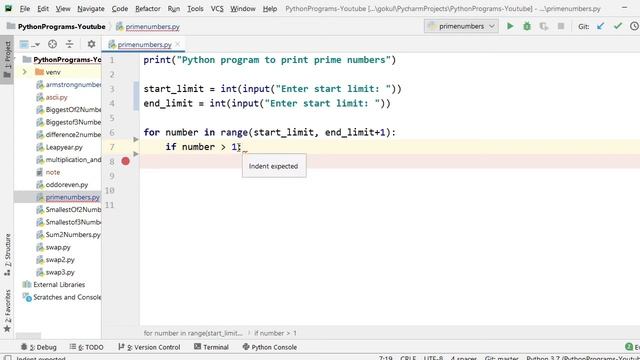Open project view options dropdown
Screen dimensions: 640x360
click(x=30, y=44)
